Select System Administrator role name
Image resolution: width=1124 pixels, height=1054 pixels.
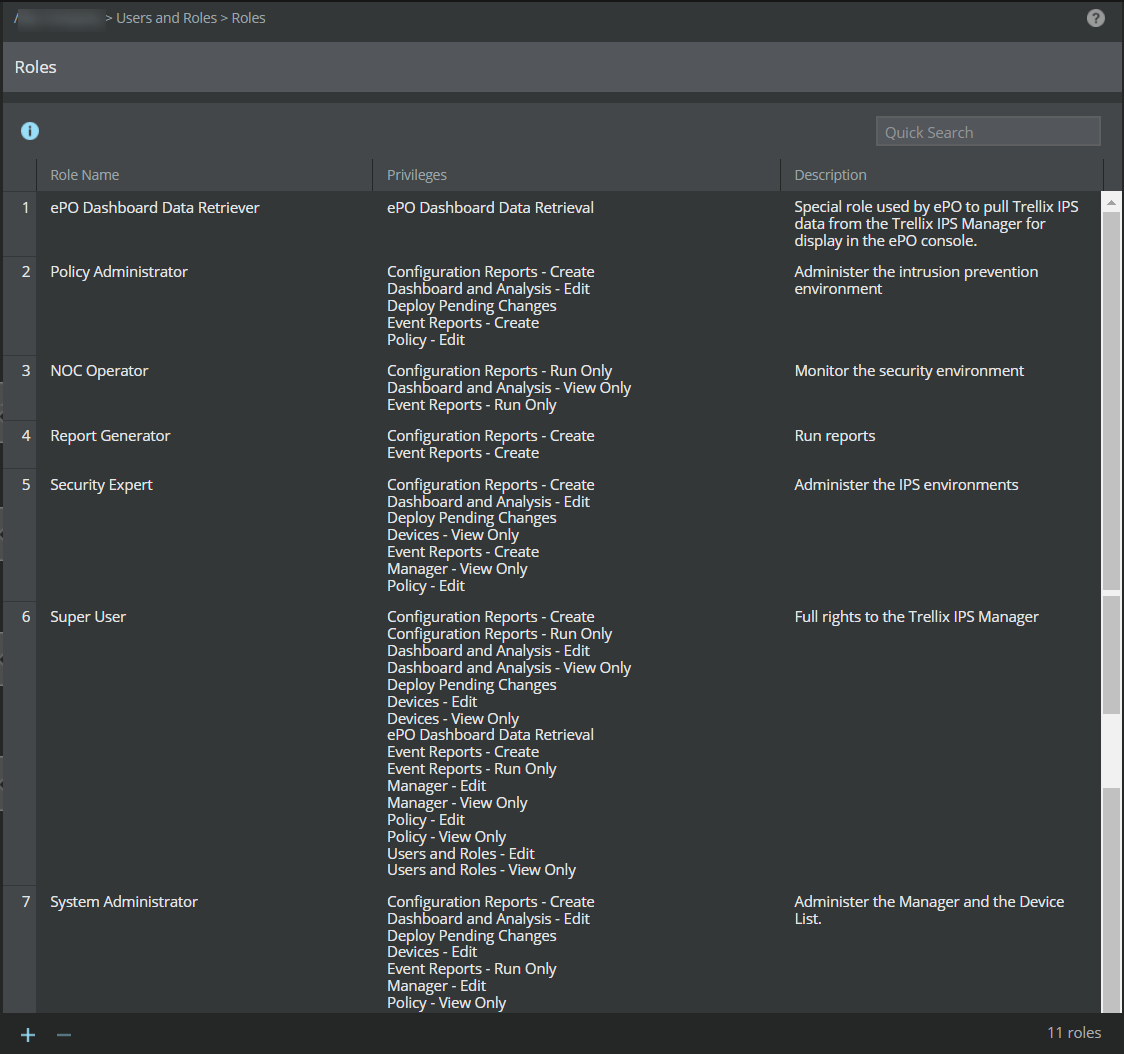click(123, 902)
